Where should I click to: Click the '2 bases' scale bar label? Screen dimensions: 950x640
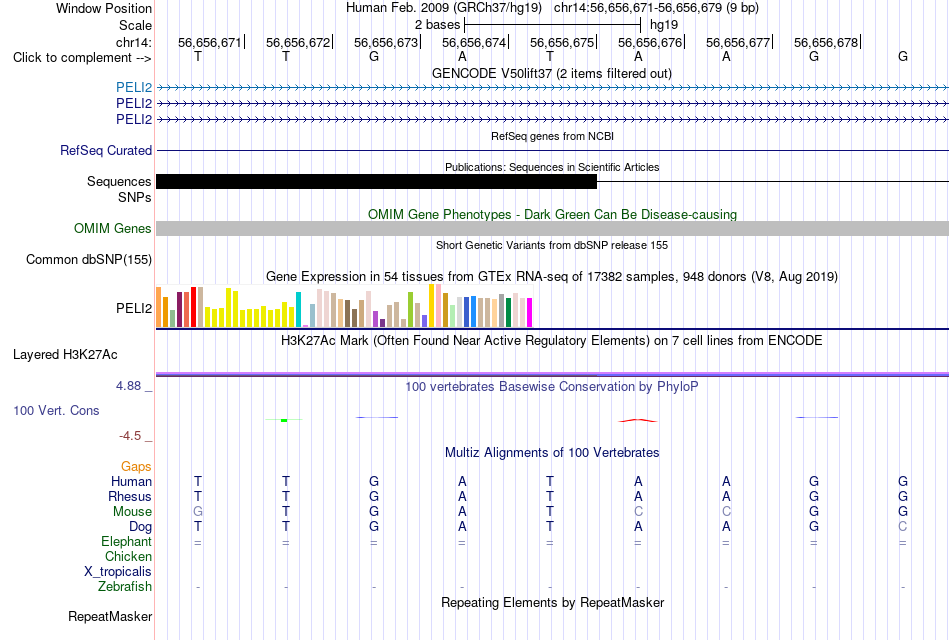(437, 25)
